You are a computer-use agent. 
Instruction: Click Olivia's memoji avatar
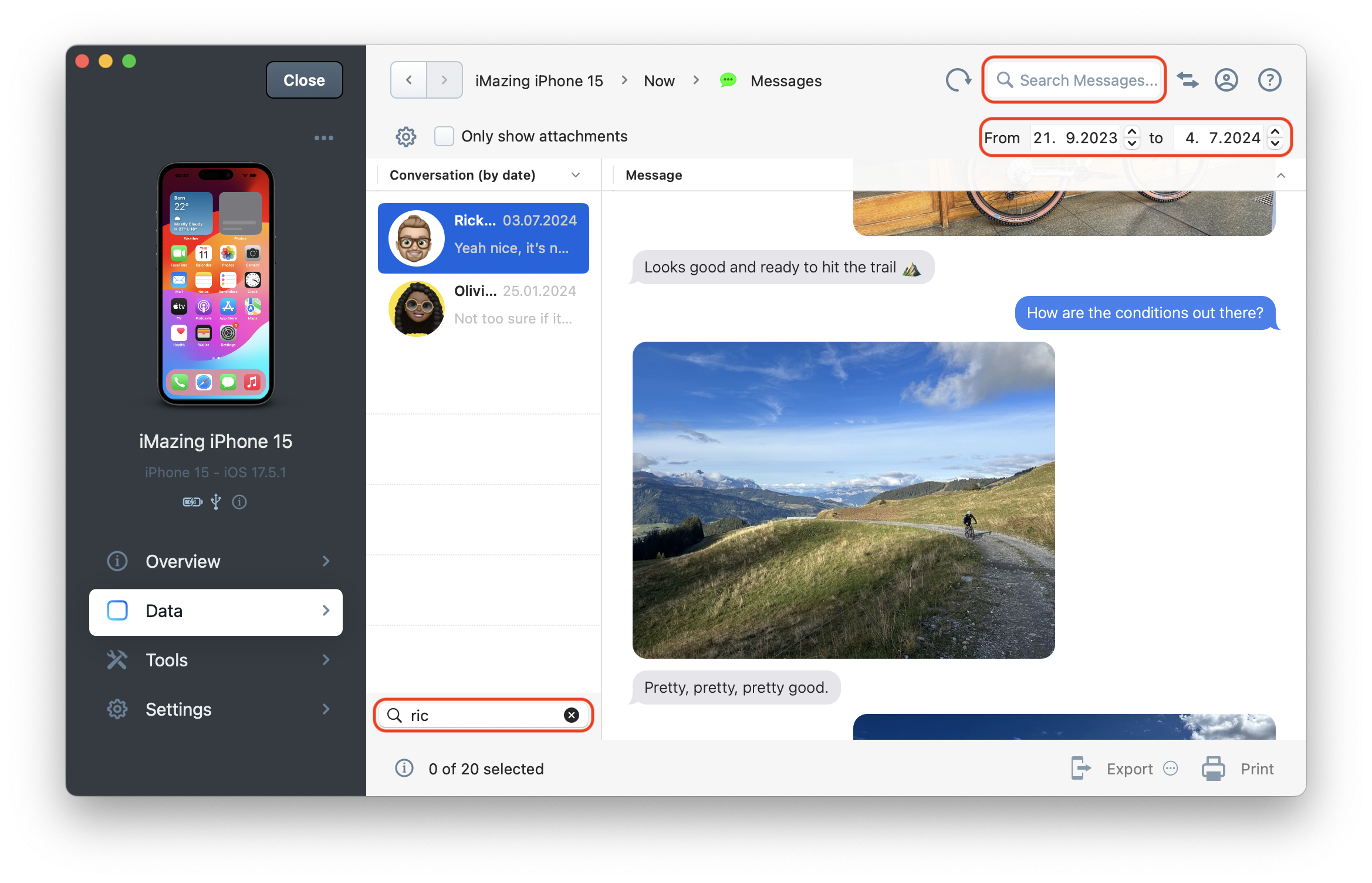pos(417,309)
